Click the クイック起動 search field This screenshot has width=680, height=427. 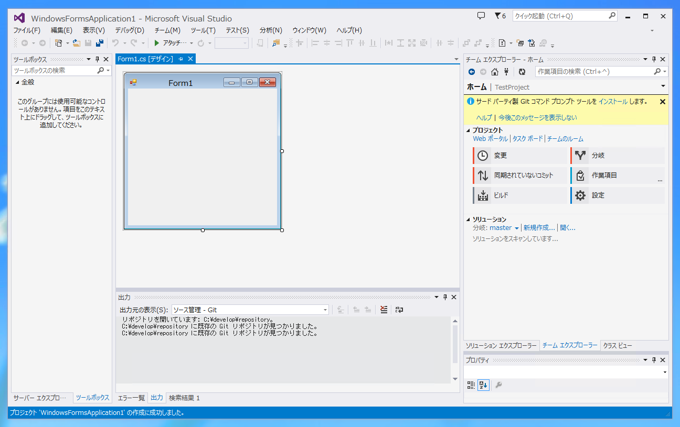(565, 16)
